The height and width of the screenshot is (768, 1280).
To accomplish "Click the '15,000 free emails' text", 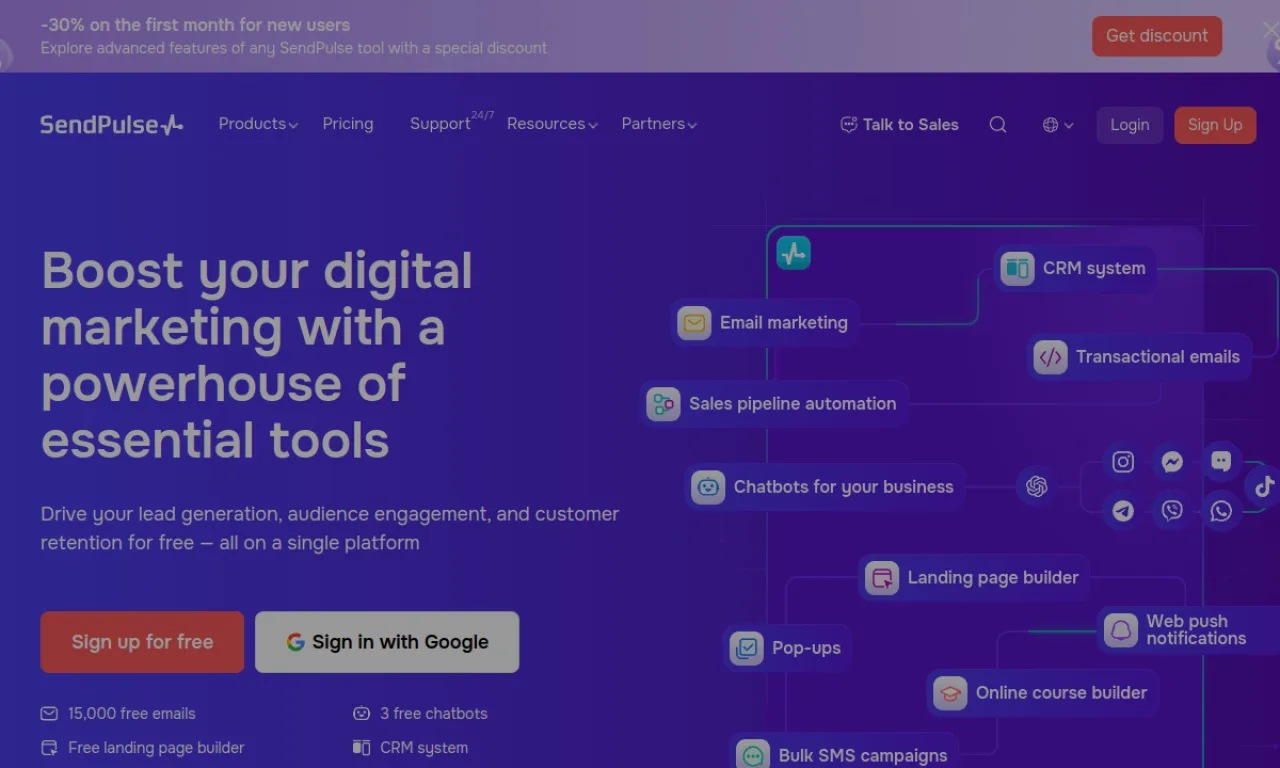I will coord(132,714).
